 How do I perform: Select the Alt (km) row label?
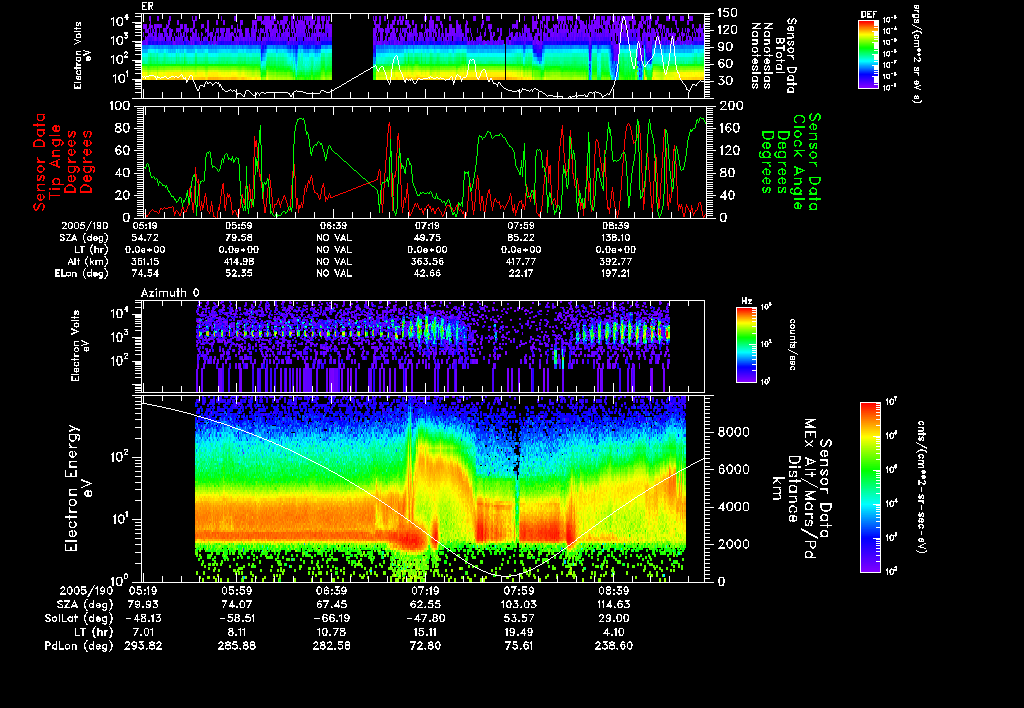88,261
